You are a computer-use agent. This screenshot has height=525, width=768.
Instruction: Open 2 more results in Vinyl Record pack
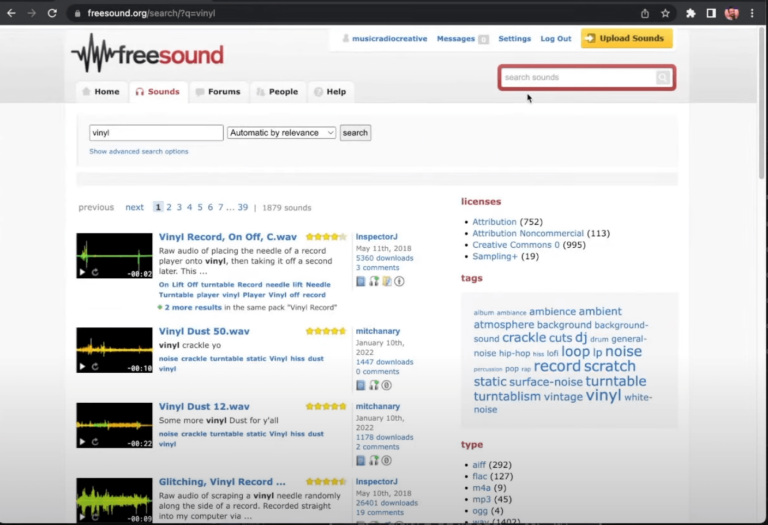coord(193,308)
